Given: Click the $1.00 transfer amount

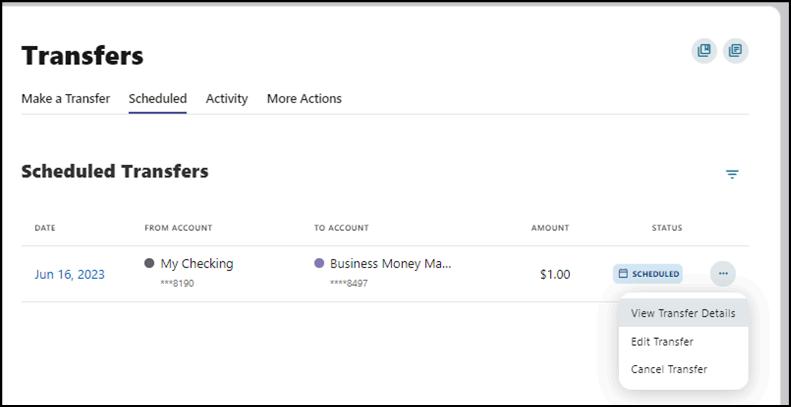Looking at the screenshot, I should pos(555,274).
